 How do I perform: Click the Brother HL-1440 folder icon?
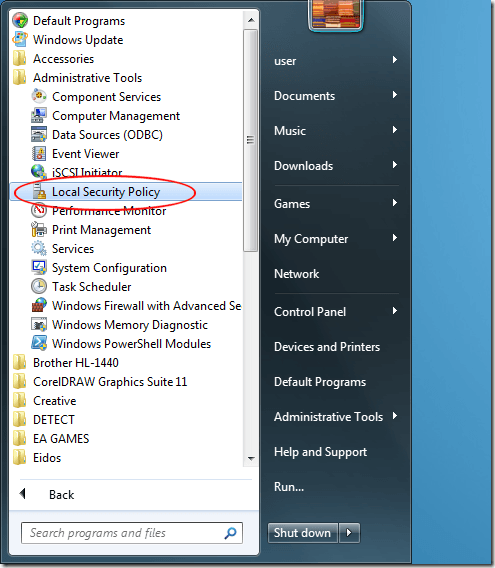(20, 362)
